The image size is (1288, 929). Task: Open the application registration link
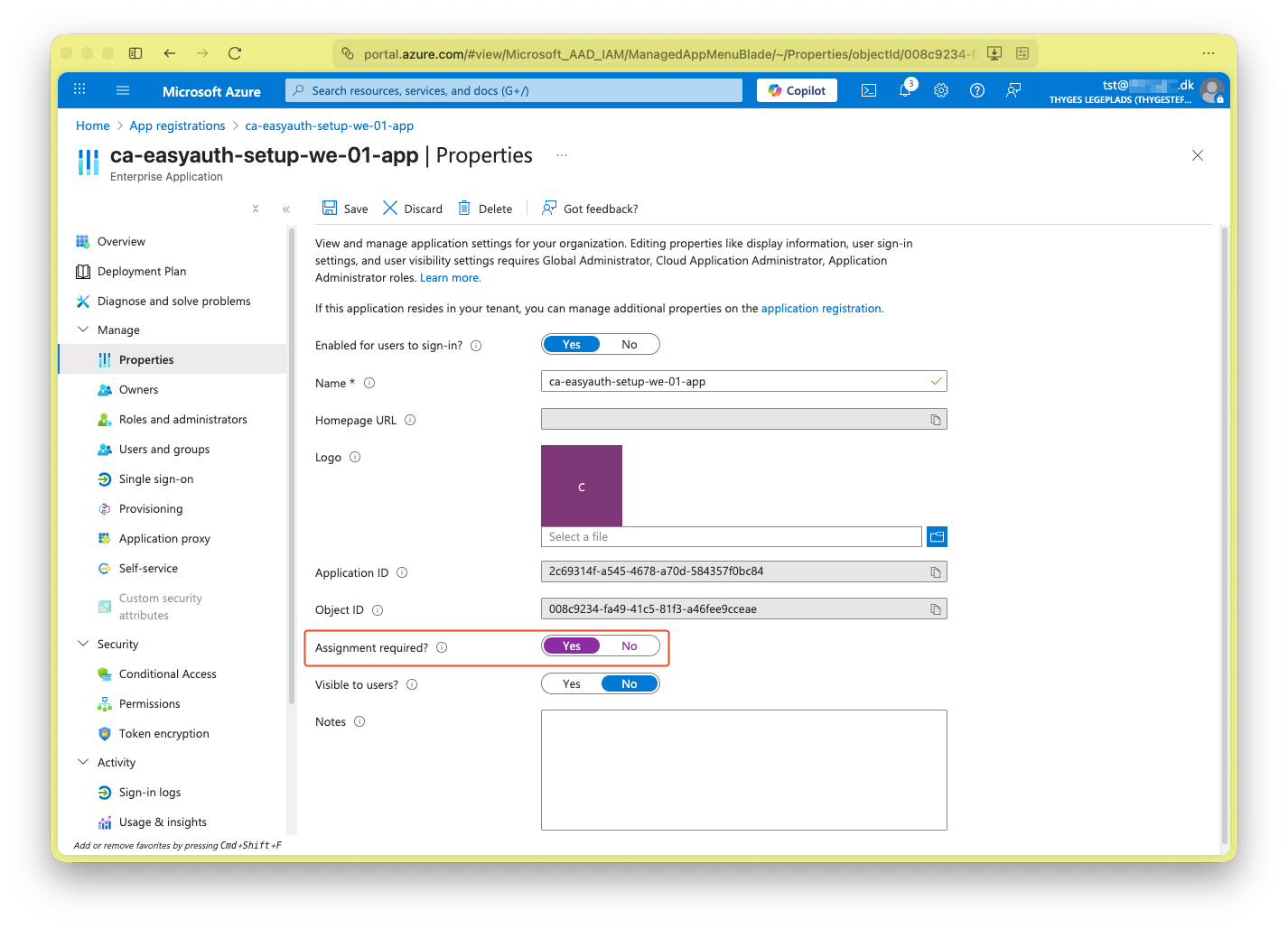(821, 309)
